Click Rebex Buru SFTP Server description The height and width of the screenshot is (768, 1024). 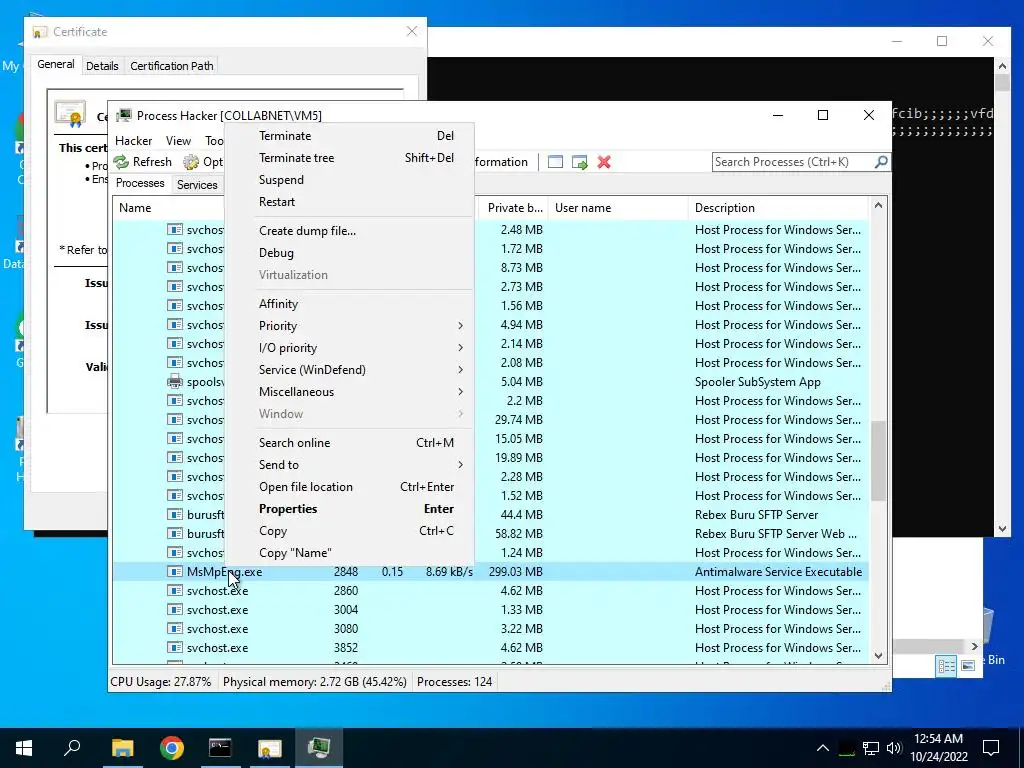click(756, 515)
